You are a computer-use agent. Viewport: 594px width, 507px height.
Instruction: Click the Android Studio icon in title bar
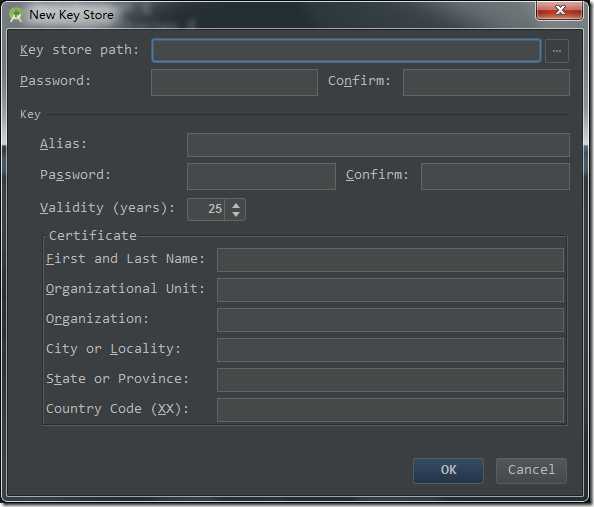pos(16,15)
